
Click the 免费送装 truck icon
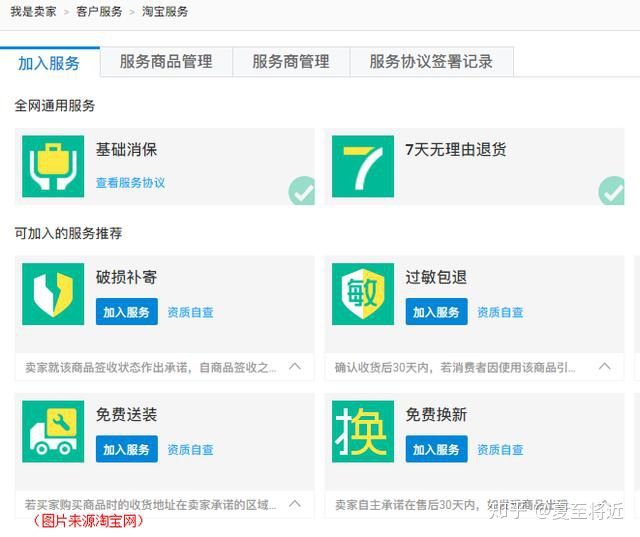click(53, 432)
